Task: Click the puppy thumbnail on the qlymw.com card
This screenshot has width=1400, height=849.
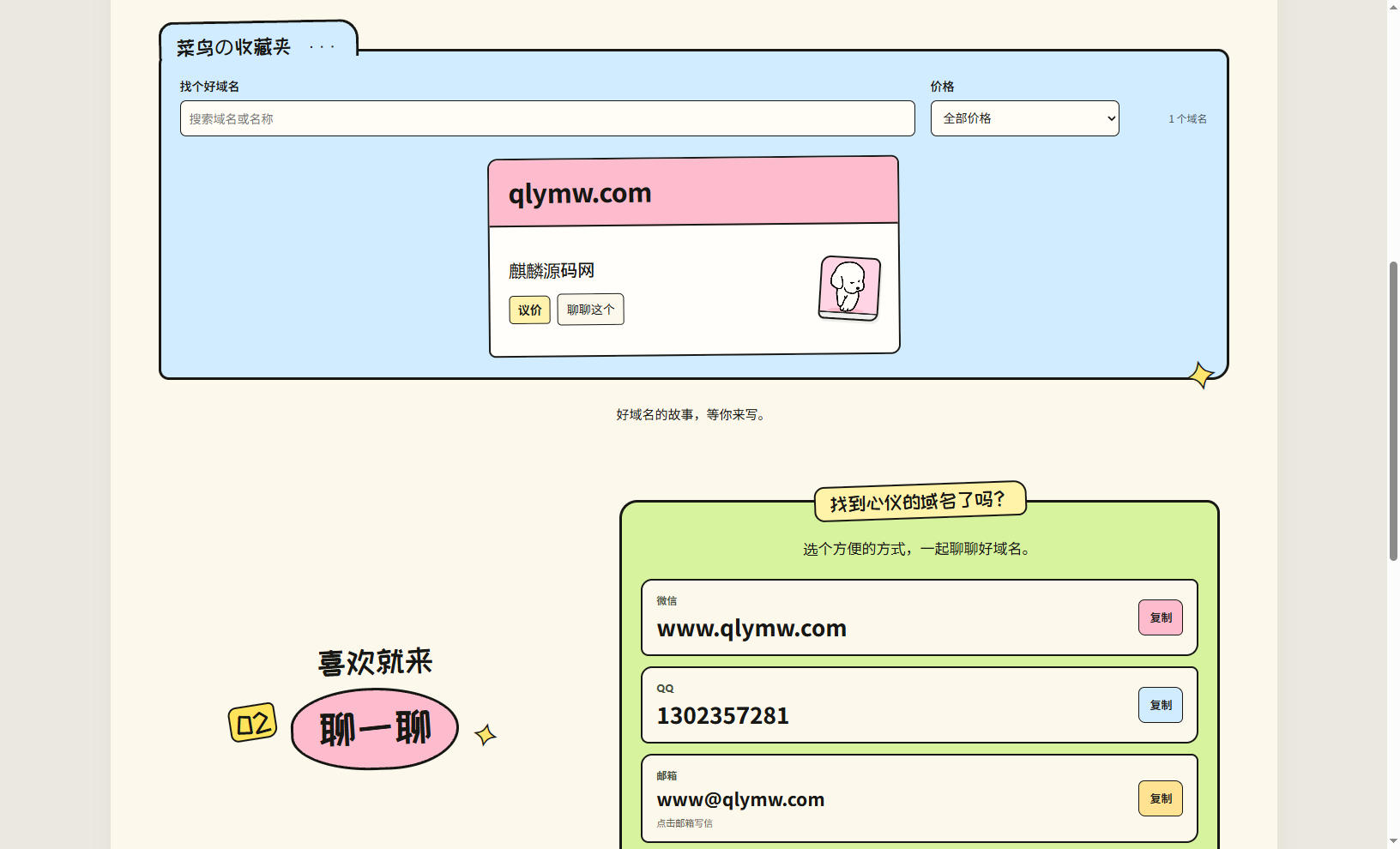Action: click(849, 288)
